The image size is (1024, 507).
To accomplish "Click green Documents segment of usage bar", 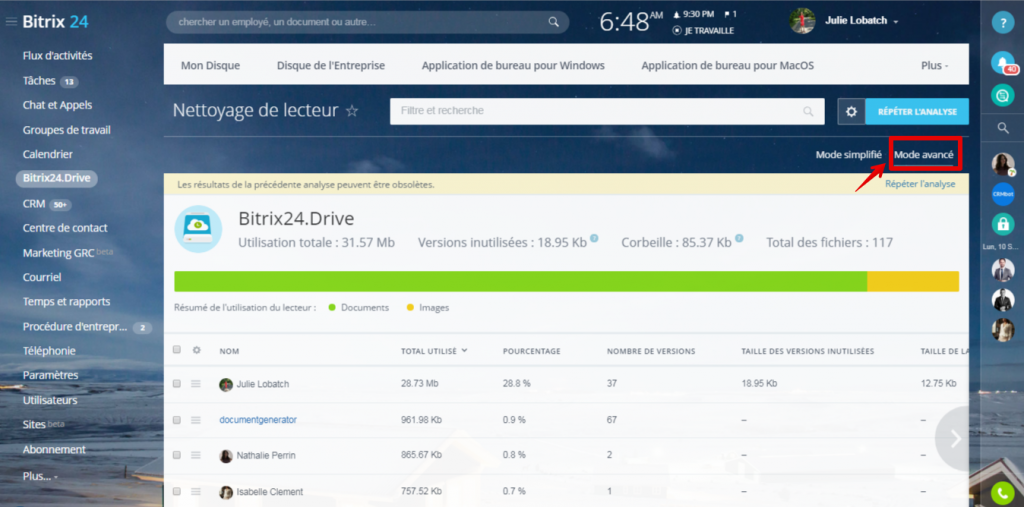I will [520, 281].
